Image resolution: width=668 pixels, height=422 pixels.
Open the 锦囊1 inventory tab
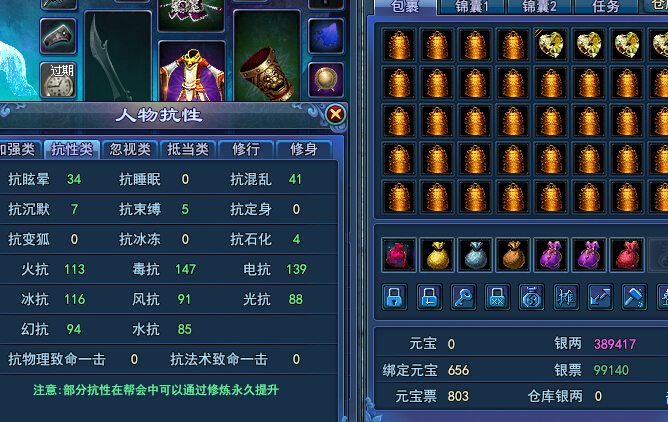tap(472, 7)
